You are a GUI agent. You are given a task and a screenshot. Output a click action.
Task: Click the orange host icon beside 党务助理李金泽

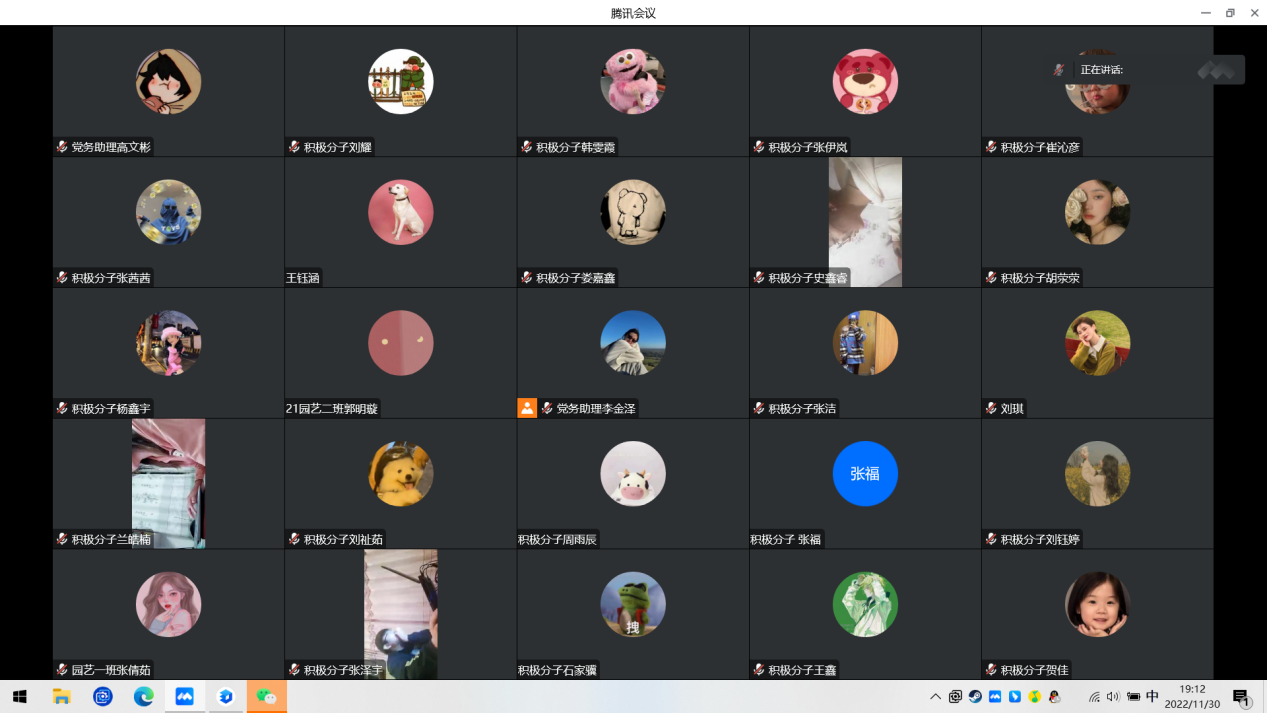coord(527,408)
